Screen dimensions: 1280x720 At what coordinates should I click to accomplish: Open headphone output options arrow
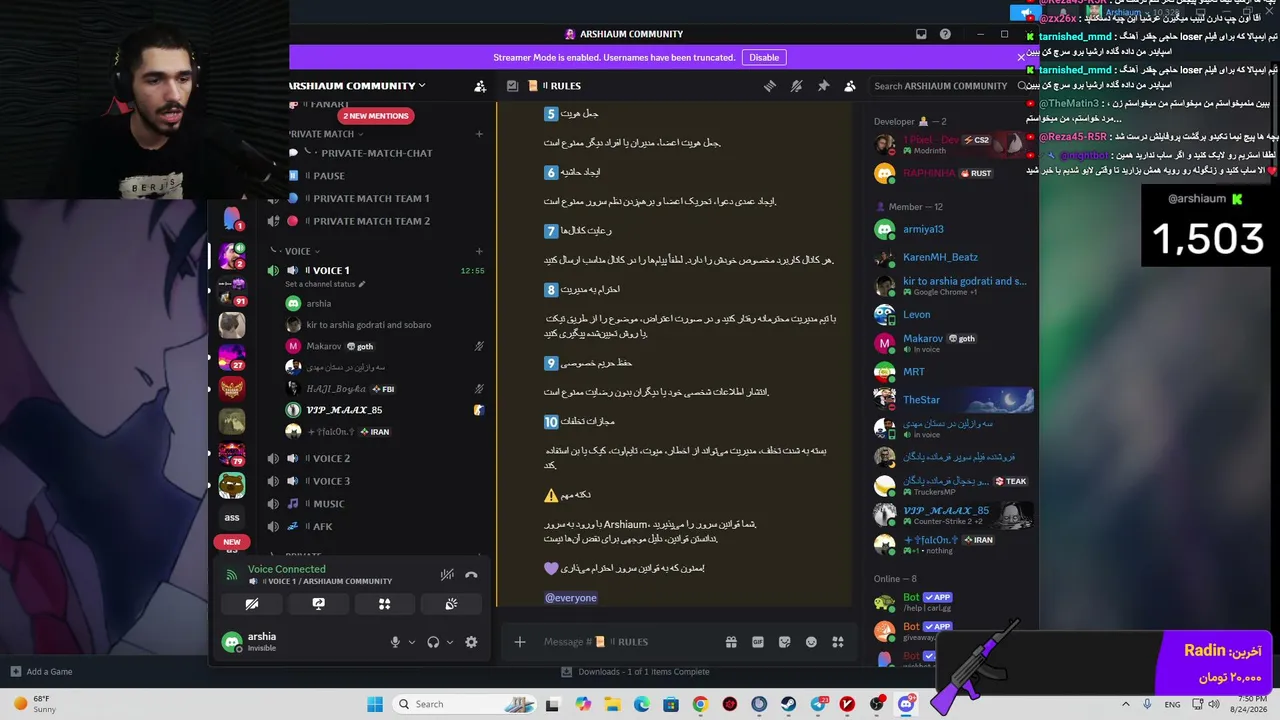click(450, 642)
